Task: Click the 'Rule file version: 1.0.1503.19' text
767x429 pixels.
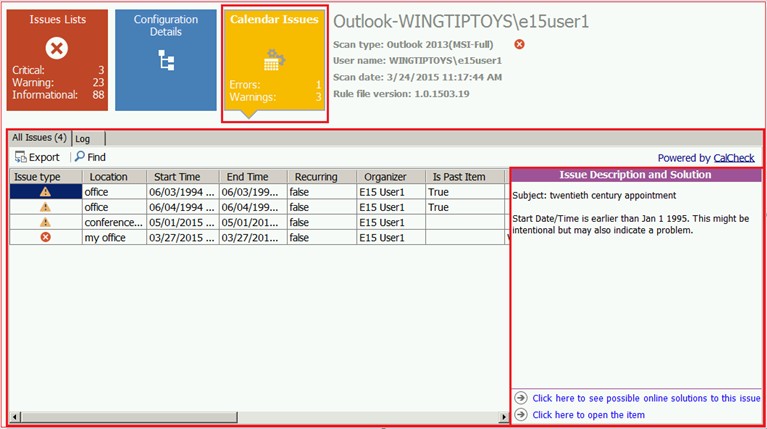Action: (x=401, y=93)
